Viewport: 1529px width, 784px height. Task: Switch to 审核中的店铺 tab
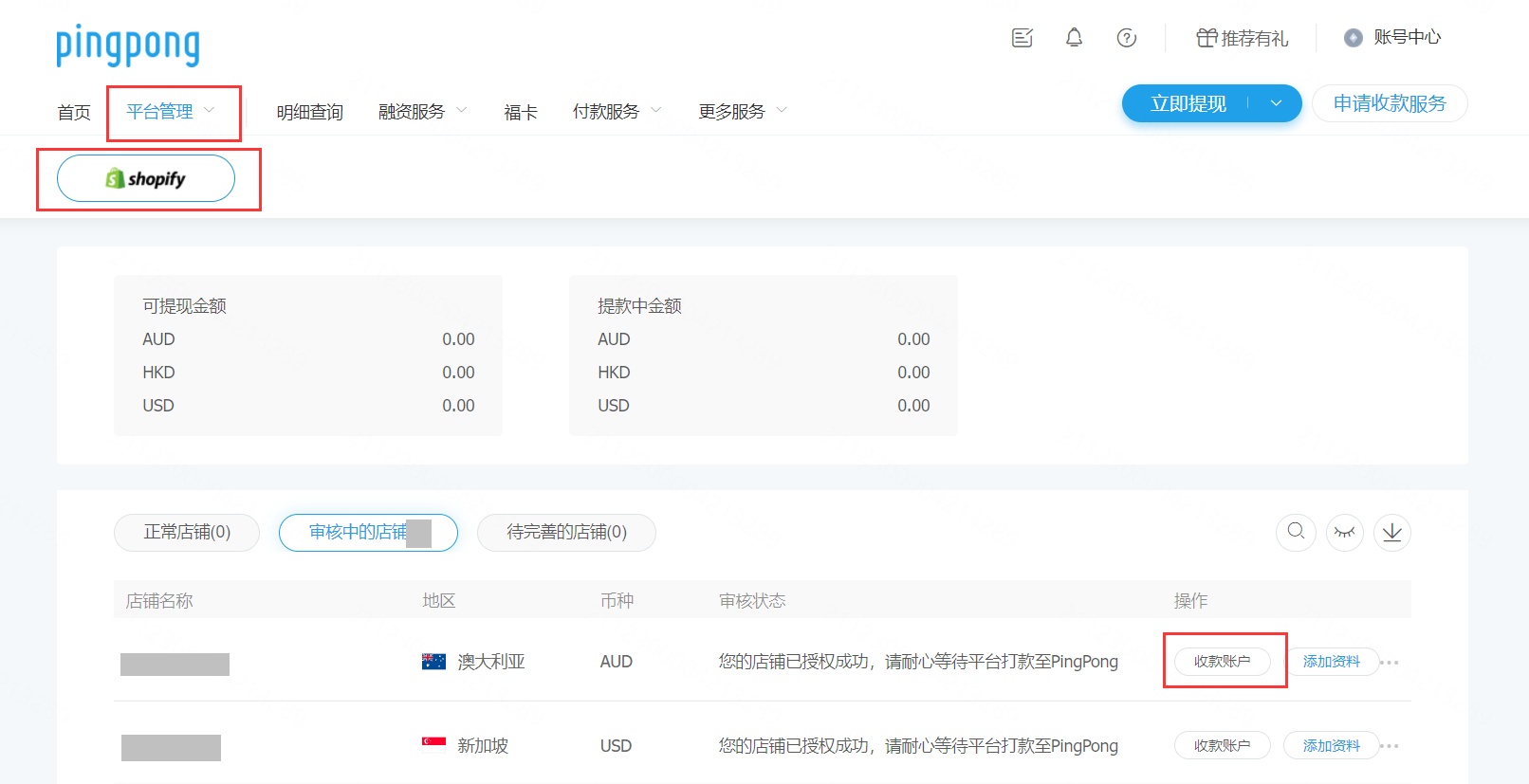(x=368, y=532)
